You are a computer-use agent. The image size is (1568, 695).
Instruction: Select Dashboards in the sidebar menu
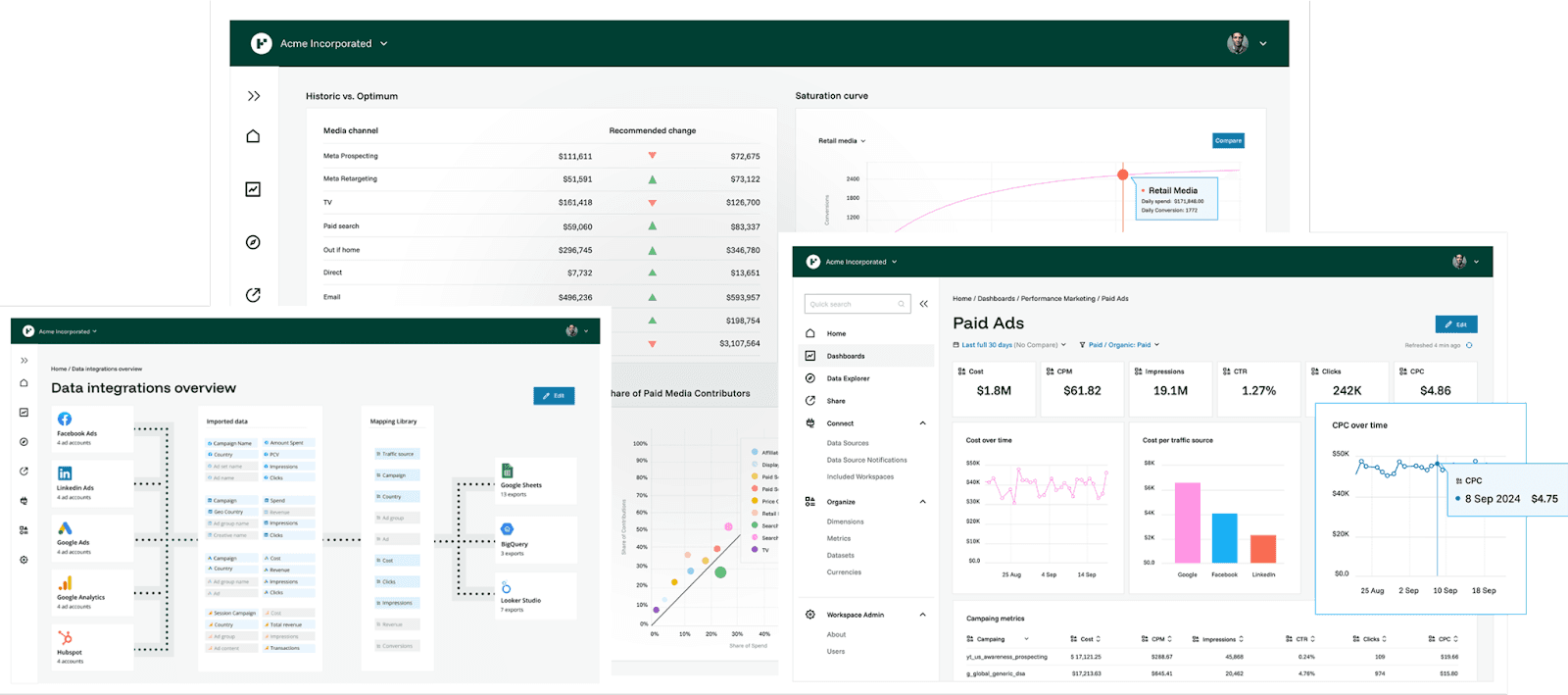(846, 356)
